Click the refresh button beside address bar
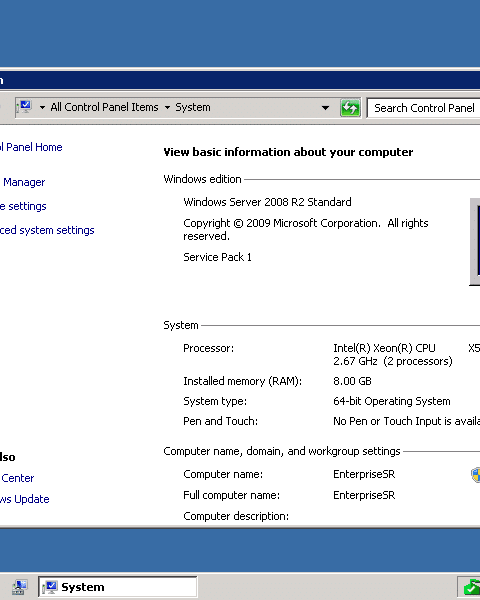The width and height of the screenshot is (480, 600). [x=350, y=108]
